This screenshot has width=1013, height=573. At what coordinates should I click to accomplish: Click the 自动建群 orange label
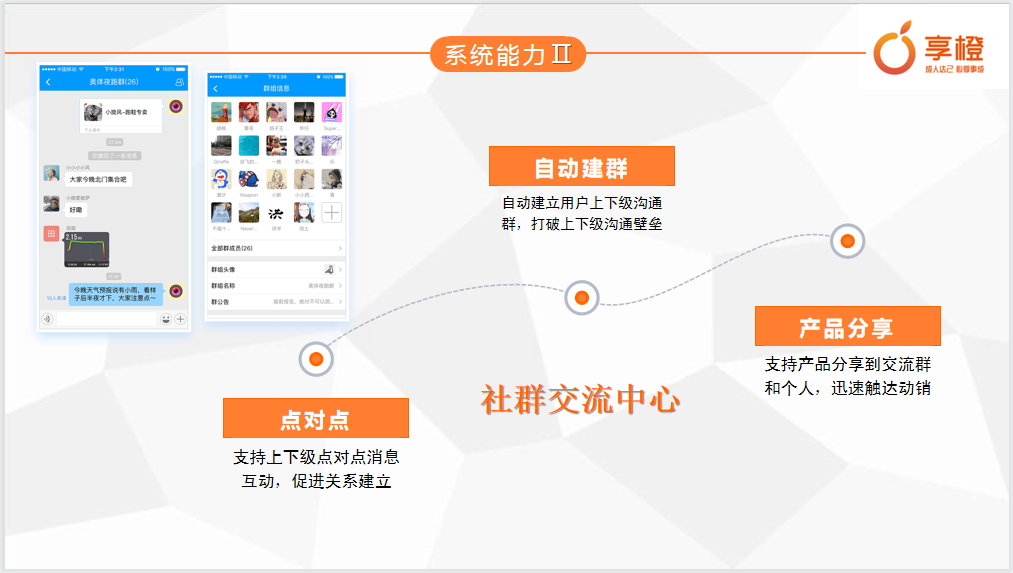click(581, 167)
